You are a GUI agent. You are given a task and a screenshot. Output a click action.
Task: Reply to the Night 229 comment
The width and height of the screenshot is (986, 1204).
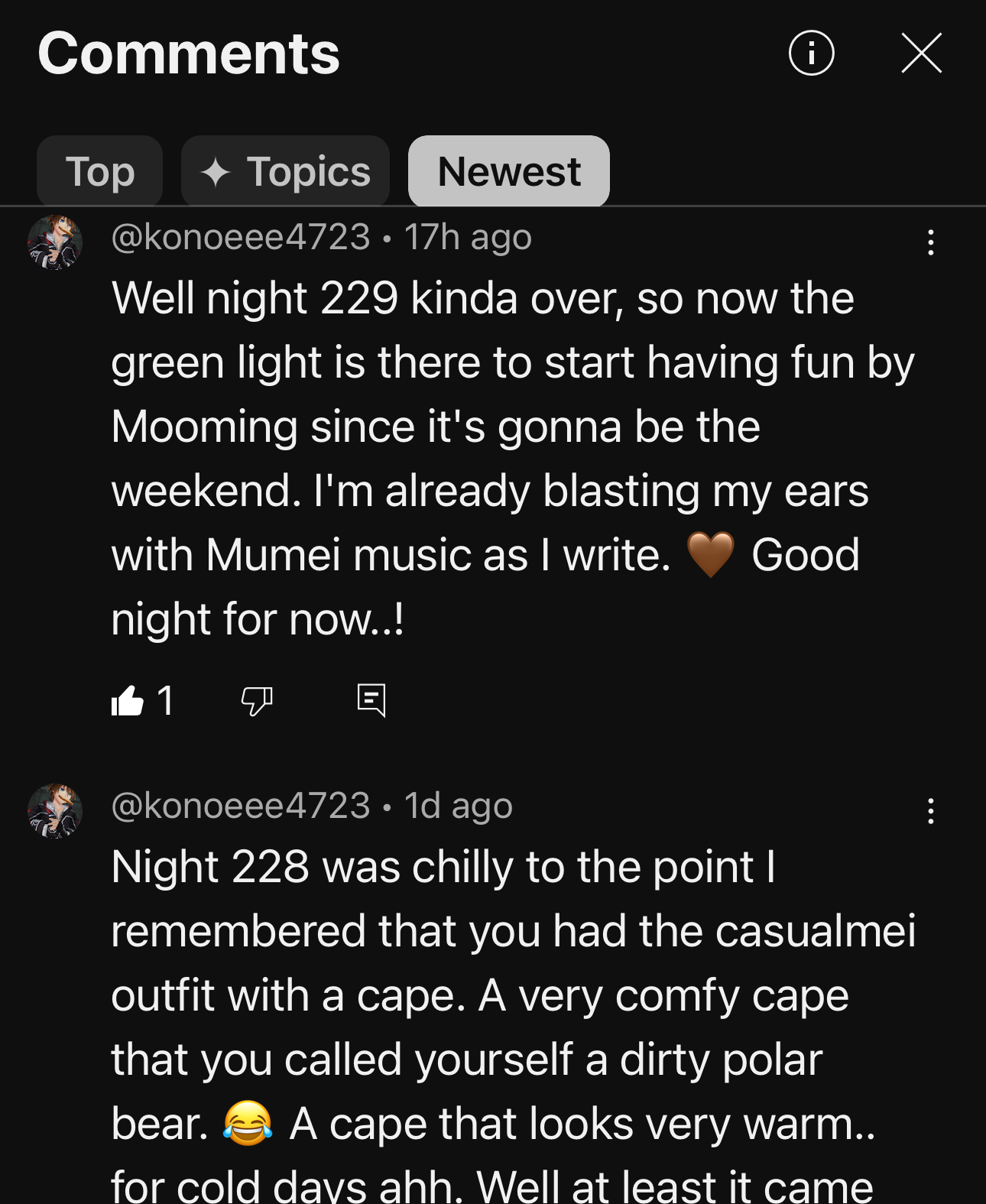point(371,700)
